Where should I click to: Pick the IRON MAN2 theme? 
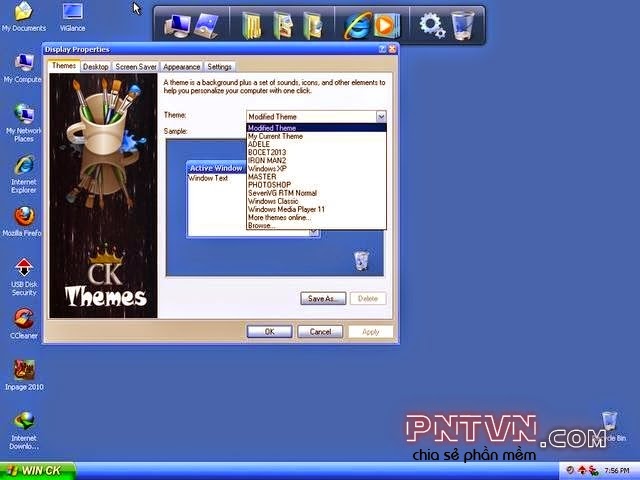click(x=316, y=160)
